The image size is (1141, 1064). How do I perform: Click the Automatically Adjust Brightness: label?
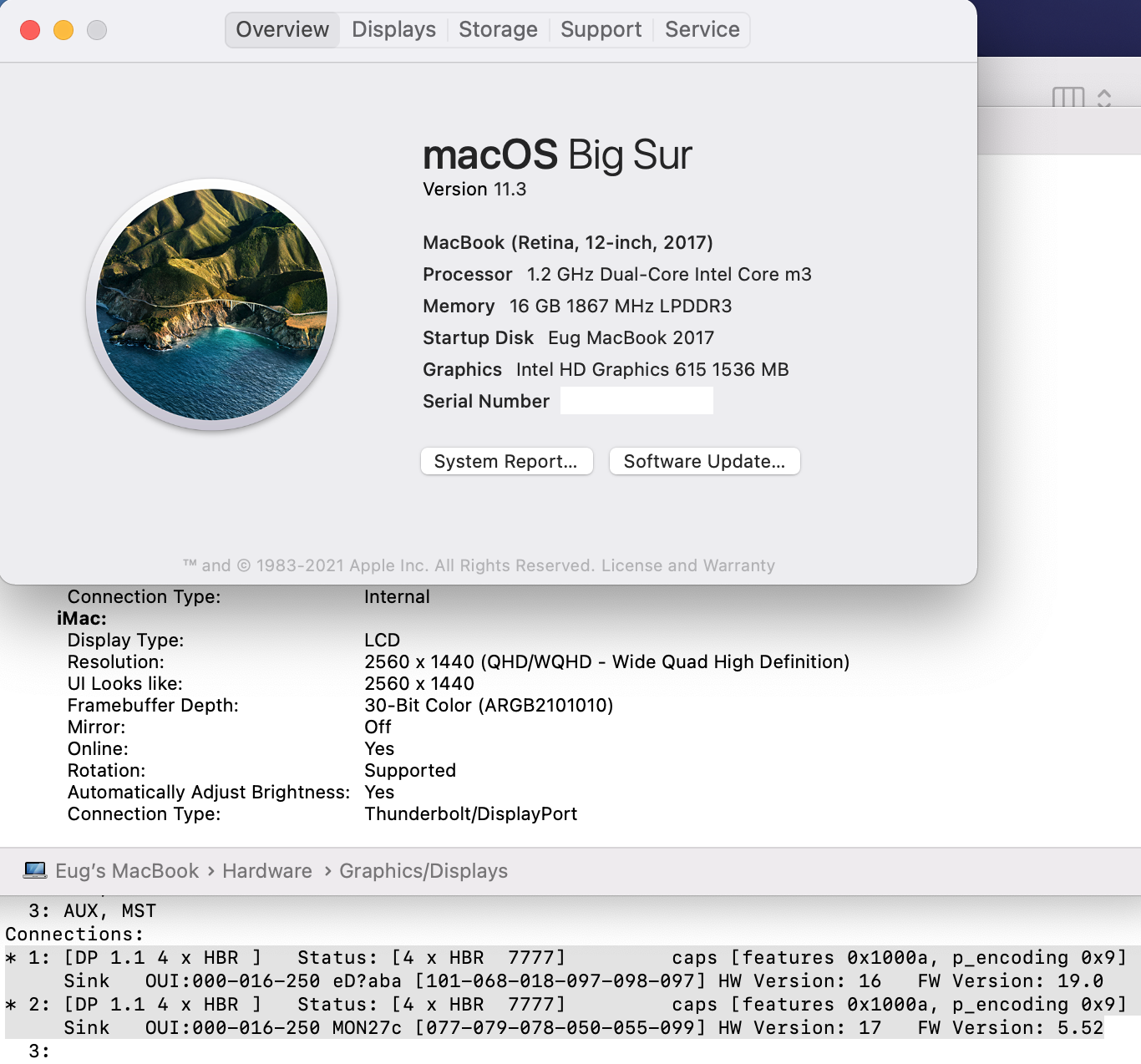tap(209, 792)
